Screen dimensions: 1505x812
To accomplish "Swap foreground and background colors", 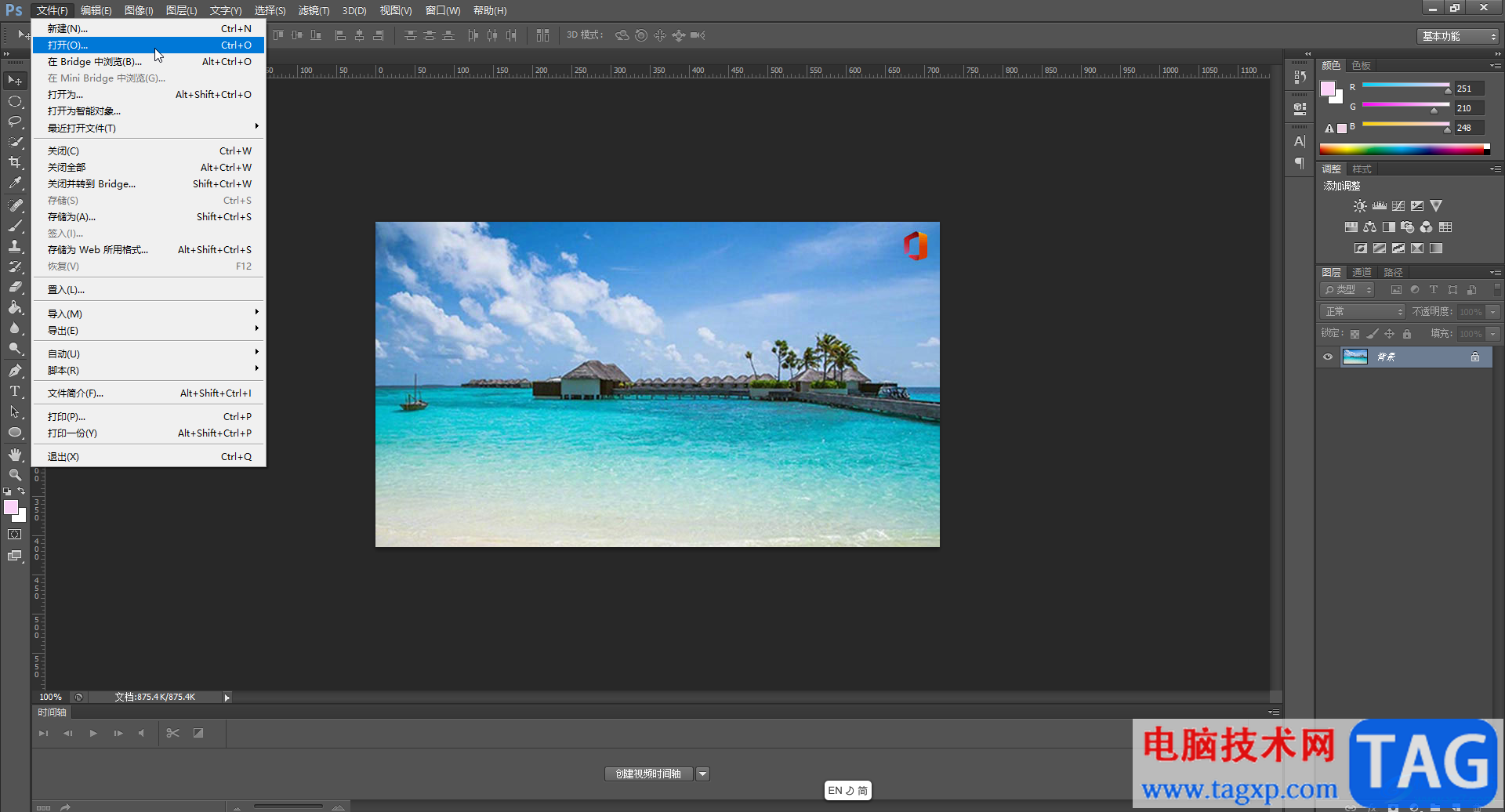I will click(x=22, y=491).
